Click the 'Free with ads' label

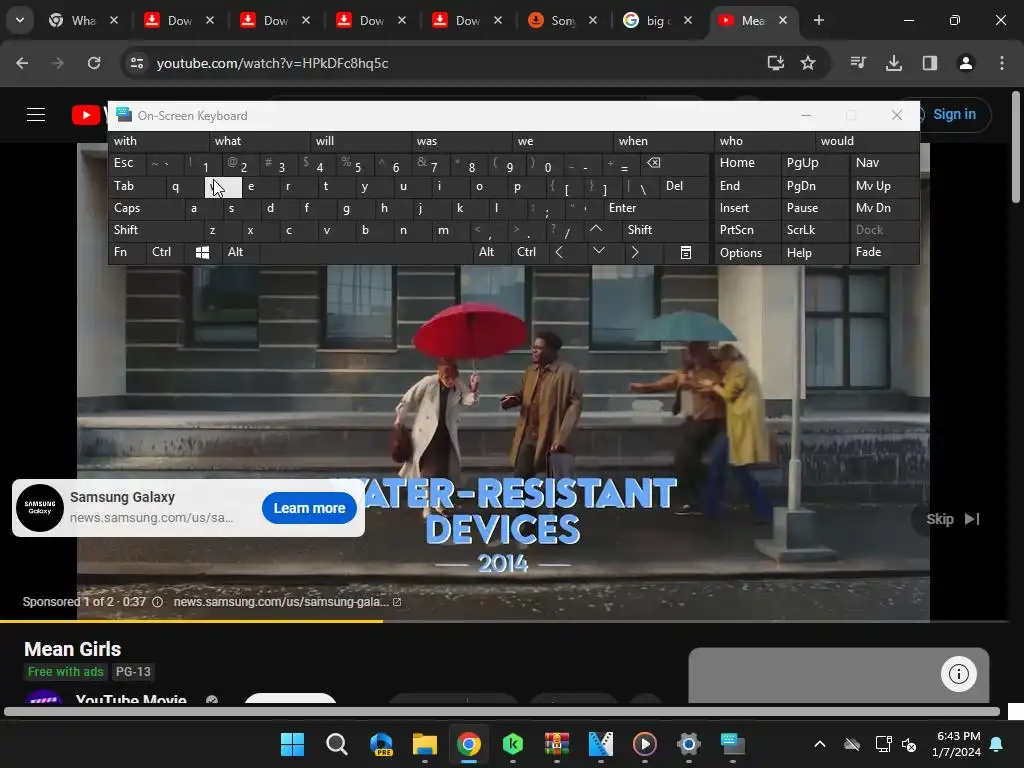pos(65,672)
